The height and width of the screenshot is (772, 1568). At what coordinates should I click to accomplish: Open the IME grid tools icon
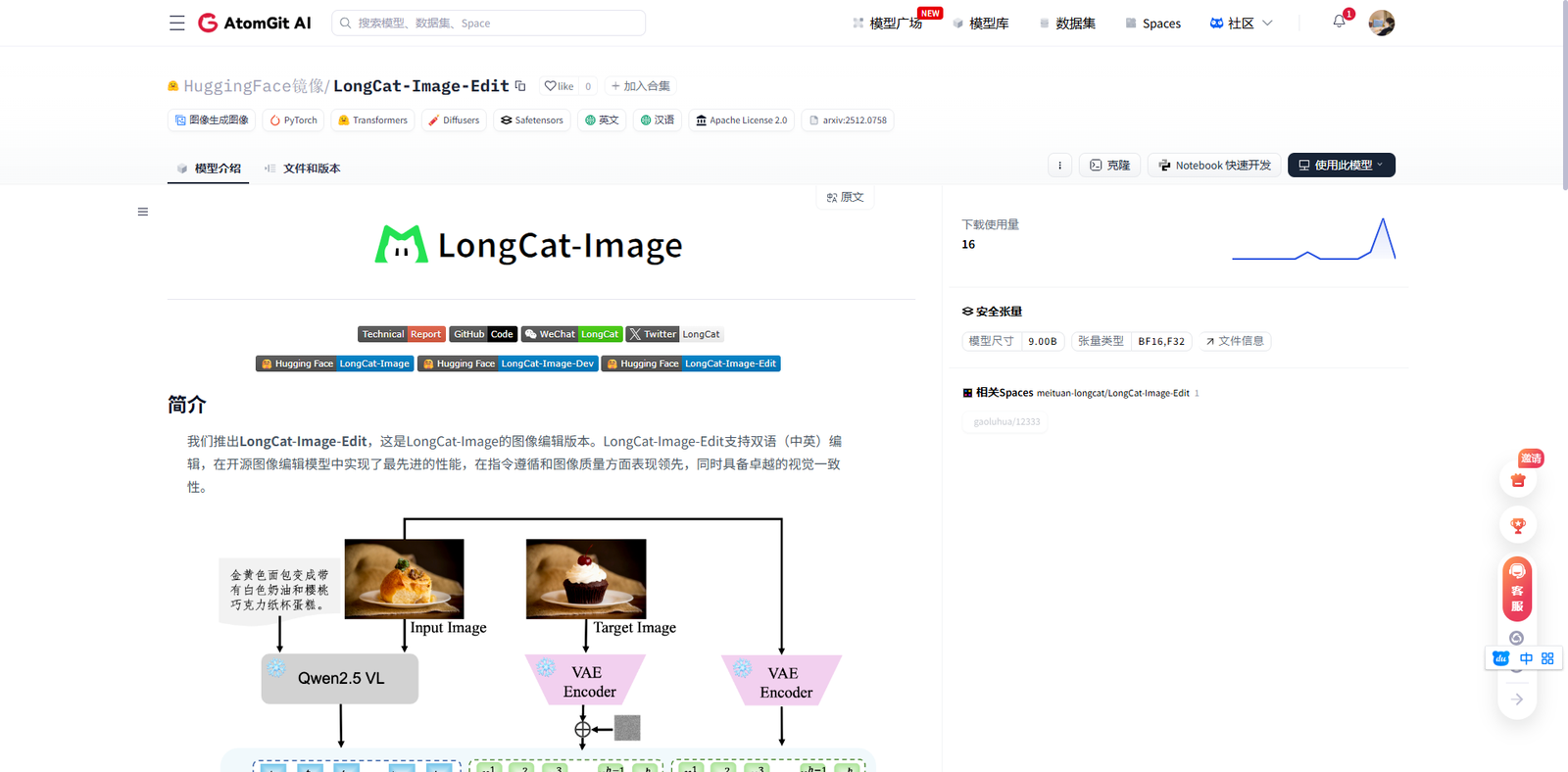1547,658
